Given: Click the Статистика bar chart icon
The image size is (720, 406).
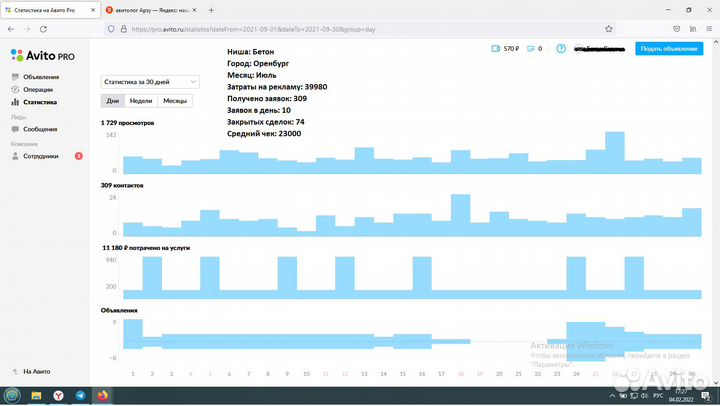Looking at the screenshot, I should click(15, 102).
